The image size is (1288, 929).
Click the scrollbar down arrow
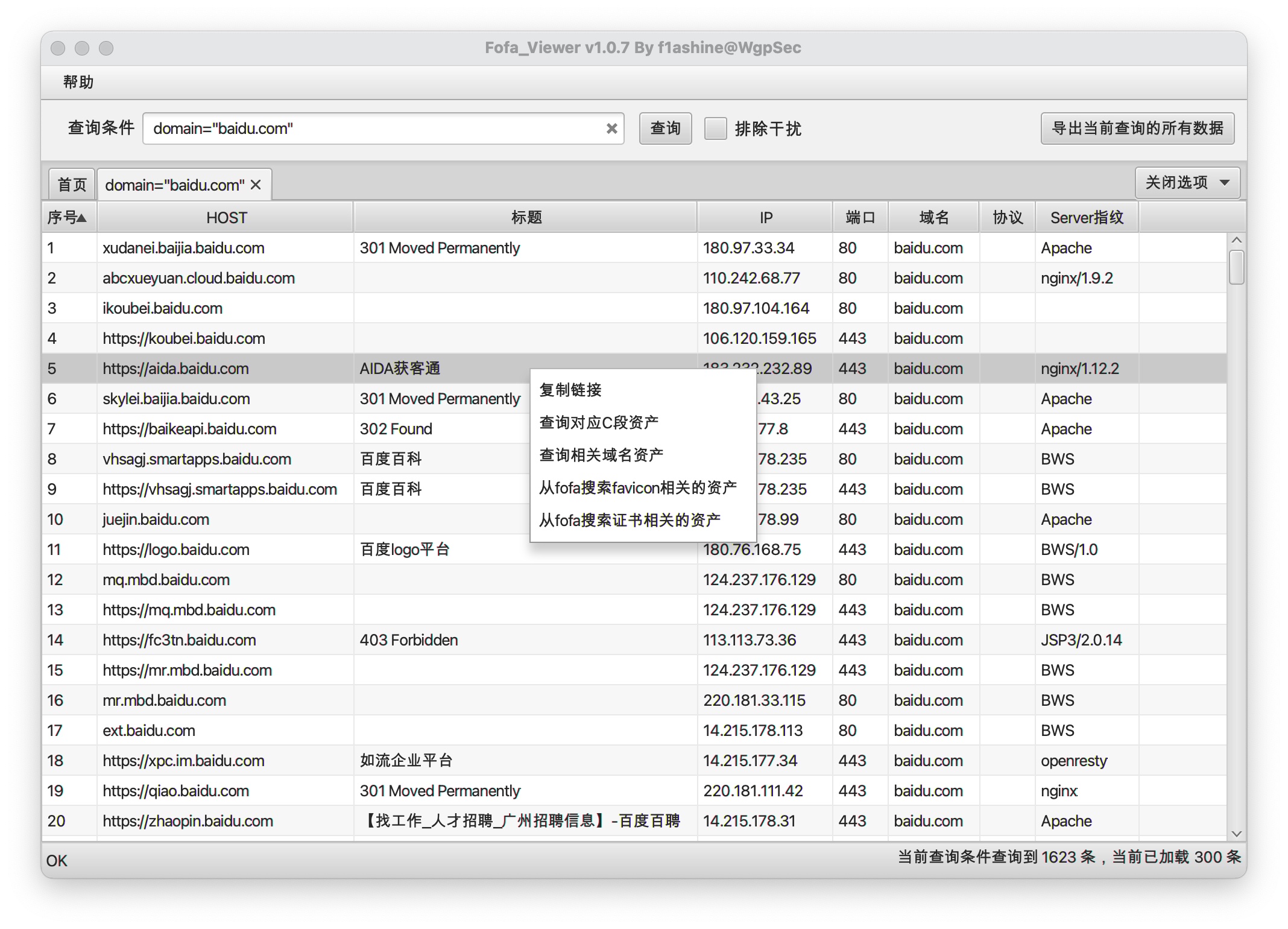pyautogui.click(x=1236, y=834)
